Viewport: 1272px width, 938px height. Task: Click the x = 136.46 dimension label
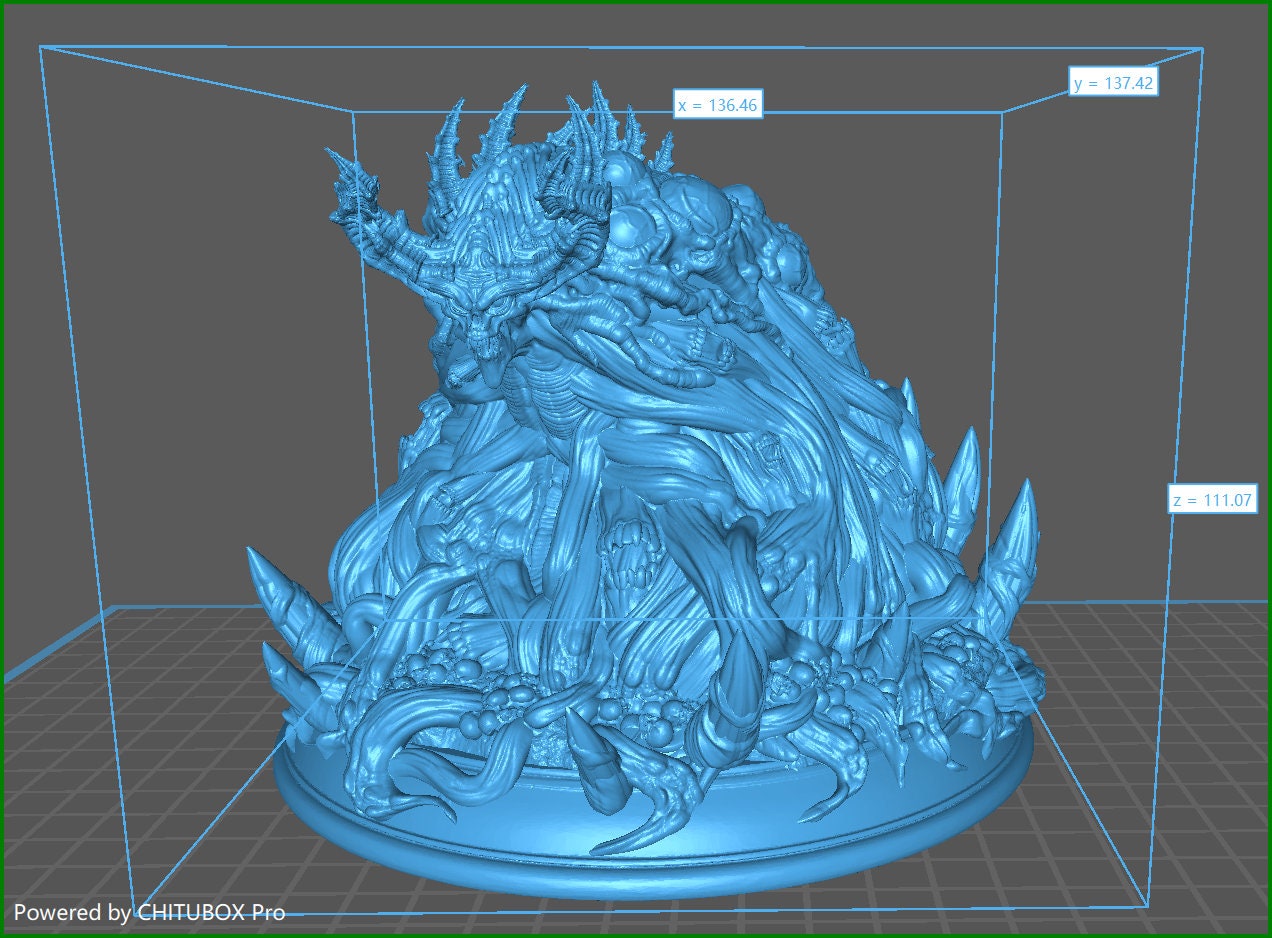(718, 104)
